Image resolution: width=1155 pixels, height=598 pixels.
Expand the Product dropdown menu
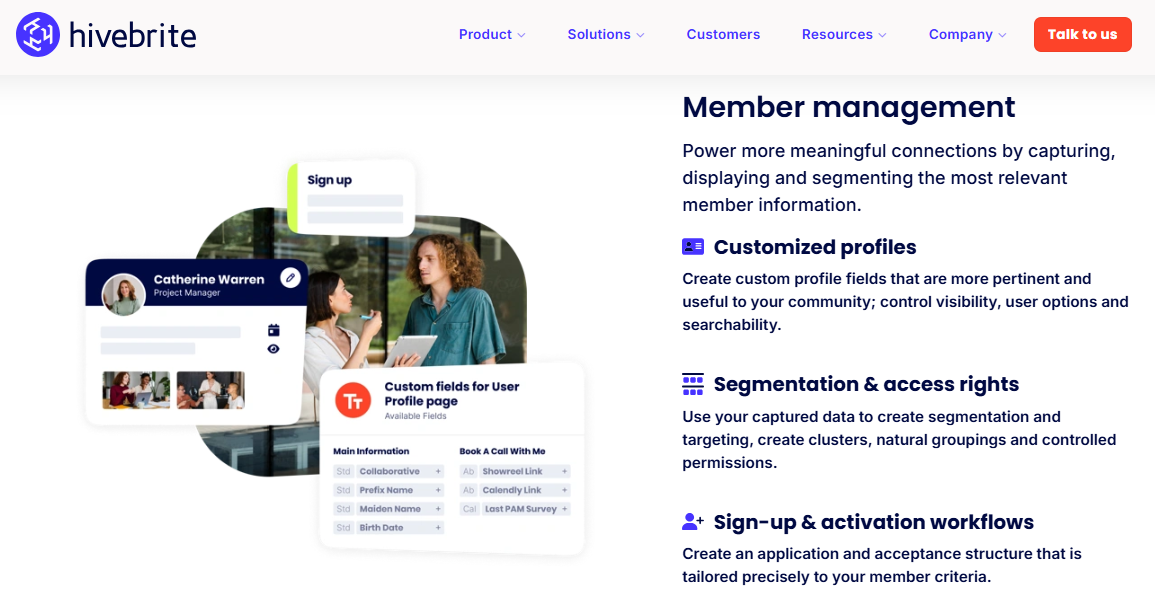(492, 34)
